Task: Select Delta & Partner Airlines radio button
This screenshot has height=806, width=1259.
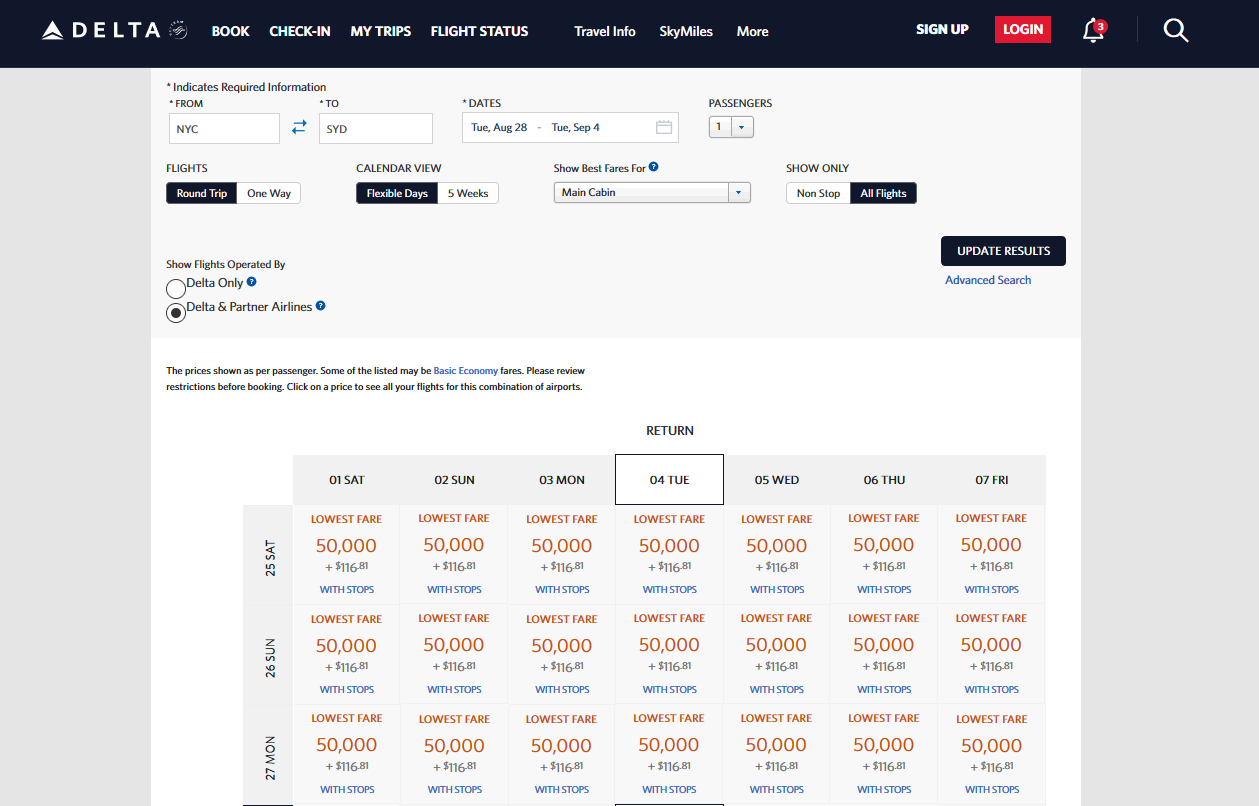Action: (x=176, y=313)
